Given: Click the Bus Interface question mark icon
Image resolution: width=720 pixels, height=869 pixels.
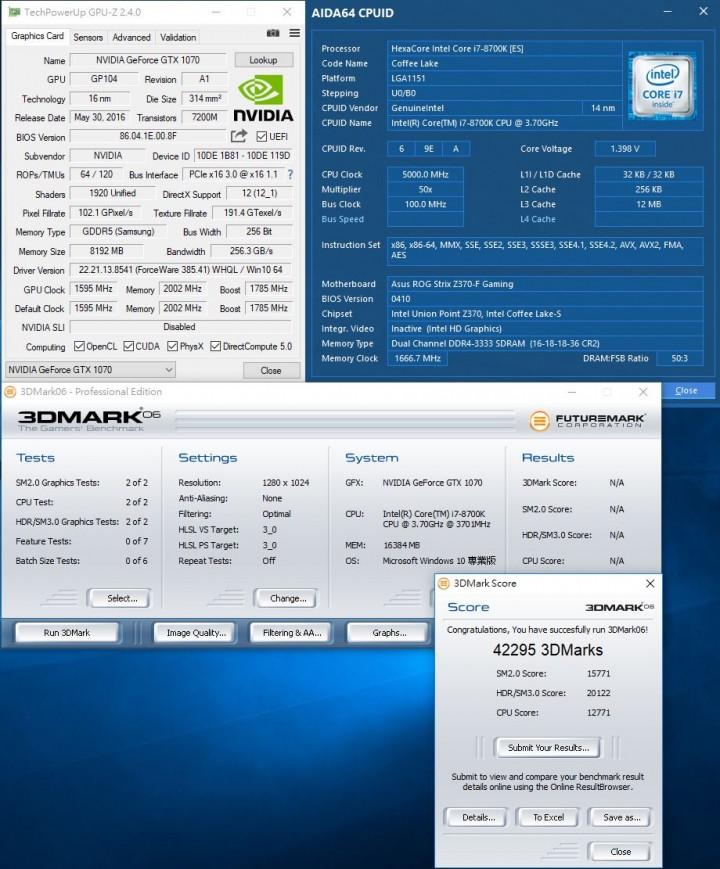Looking at the screenshot, I should pos(290,175).
